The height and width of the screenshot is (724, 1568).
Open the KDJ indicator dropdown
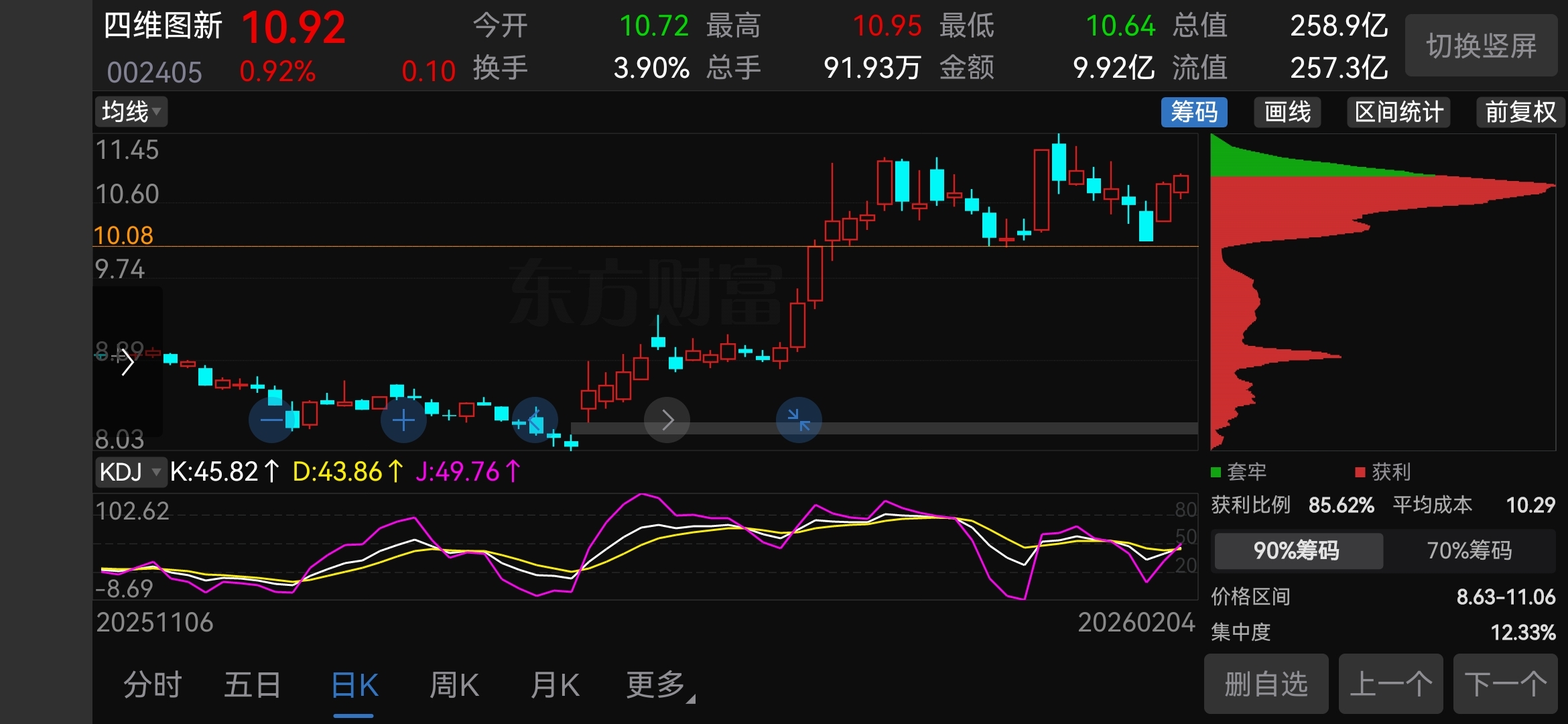pos(131,472)
